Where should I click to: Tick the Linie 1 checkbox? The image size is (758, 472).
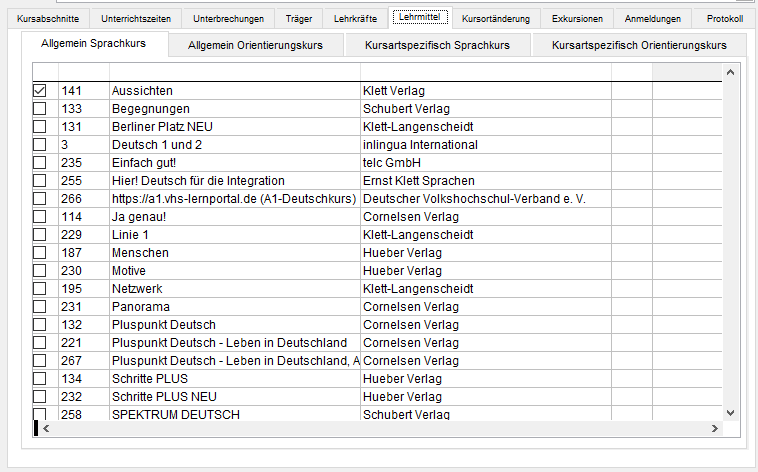click(x=40, y=235)
